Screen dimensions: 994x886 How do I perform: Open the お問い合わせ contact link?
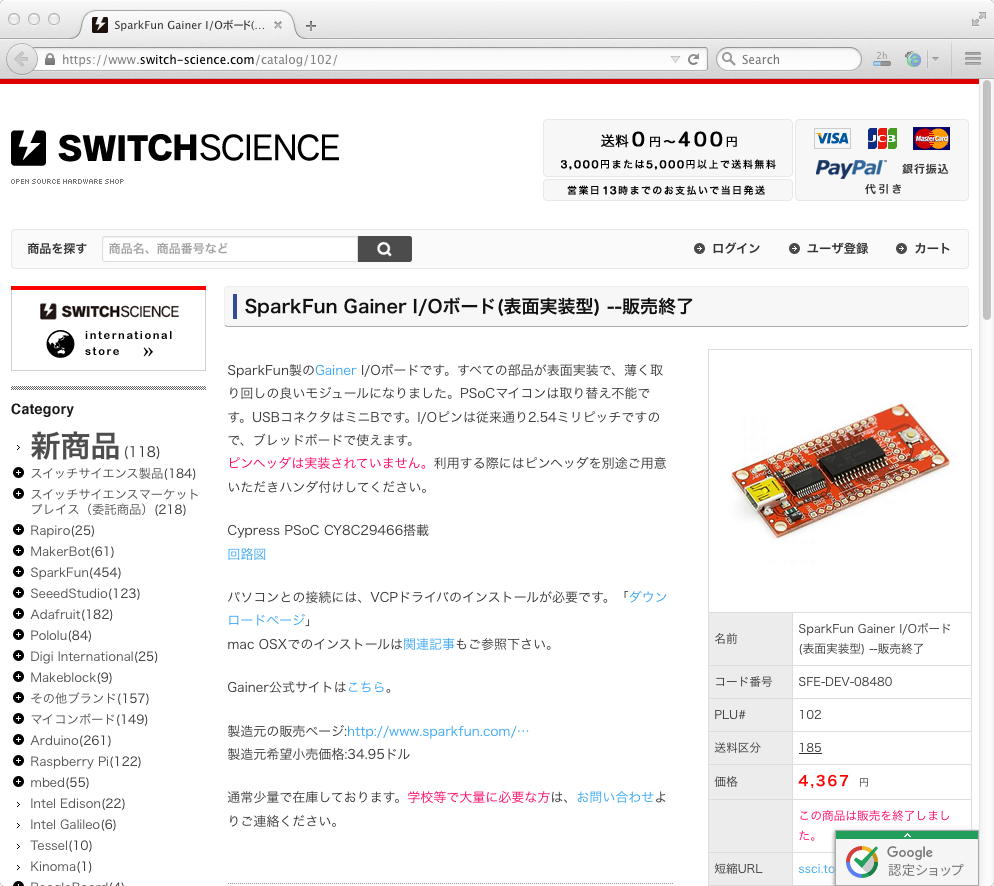[x=615, y=797]
